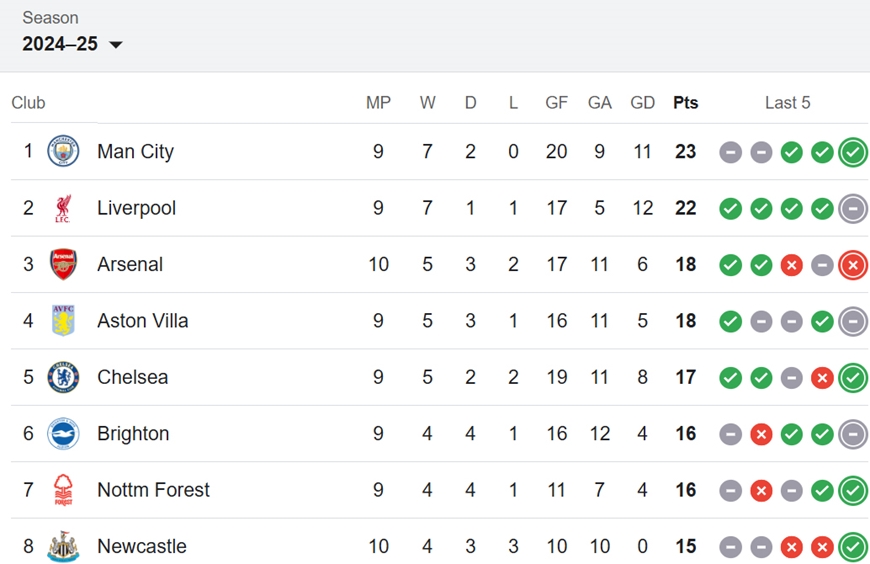870x564 pixels.
Task: Open the Nottm Forest team link
Action: pyautogui.click(x=154, y=490)
